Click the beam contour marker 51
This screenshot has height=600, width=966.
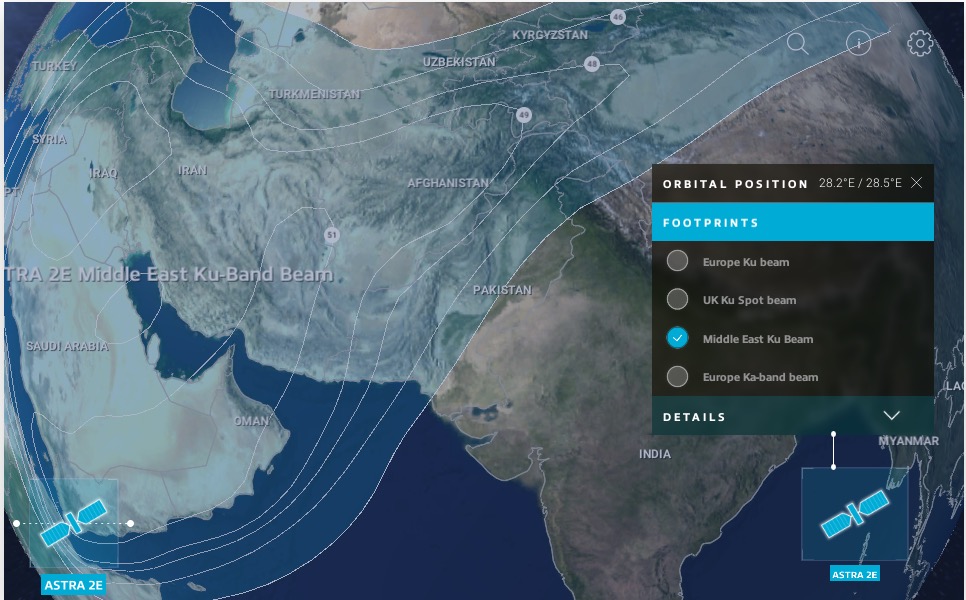pos(331,235)
